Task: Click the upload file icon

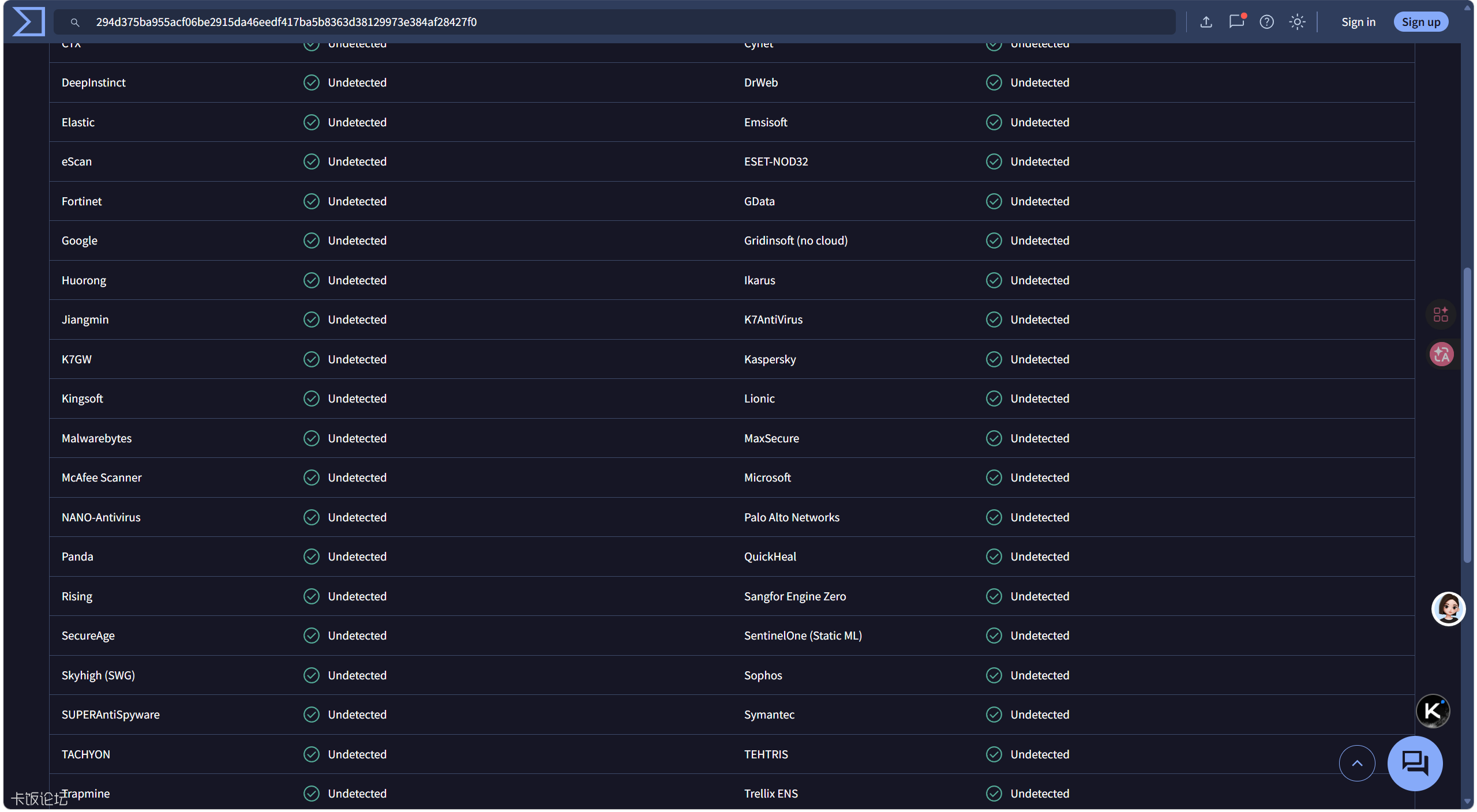Action: [x=1206, y=22]
